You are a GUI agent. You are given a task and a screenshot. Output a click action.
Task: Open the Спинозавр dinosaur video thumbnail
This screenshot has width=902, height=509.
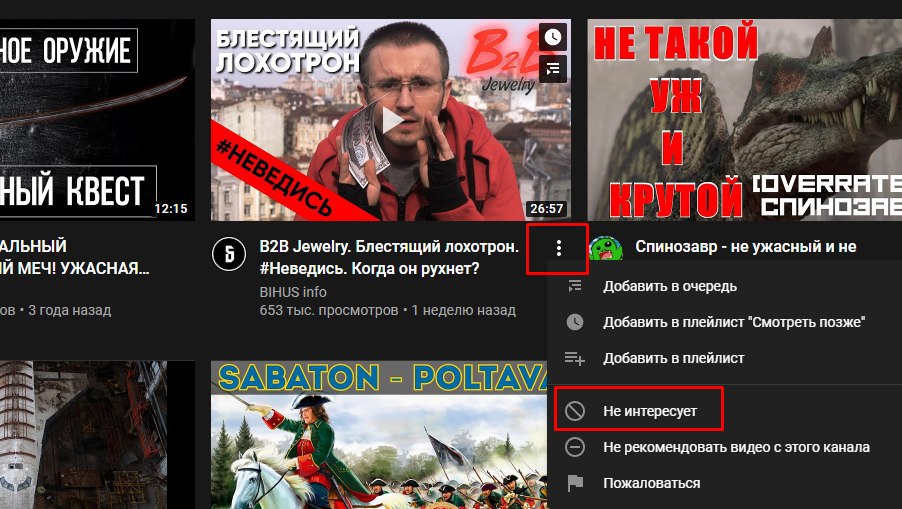[x=744, y=120]
